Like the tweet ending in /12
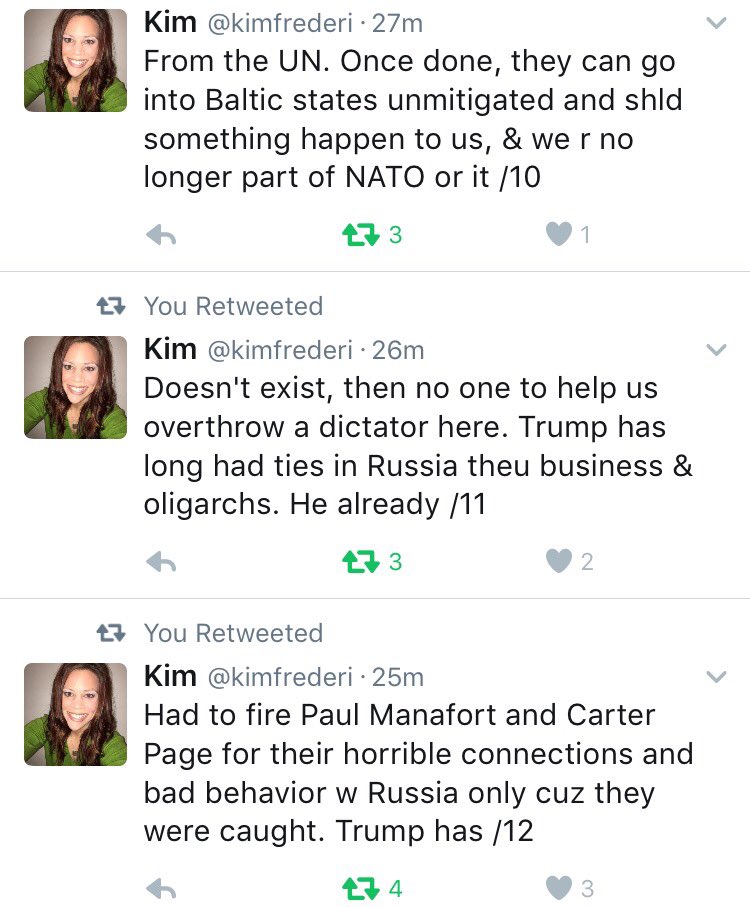This screenshot has width=750, height=907. (x=559, y=888)
